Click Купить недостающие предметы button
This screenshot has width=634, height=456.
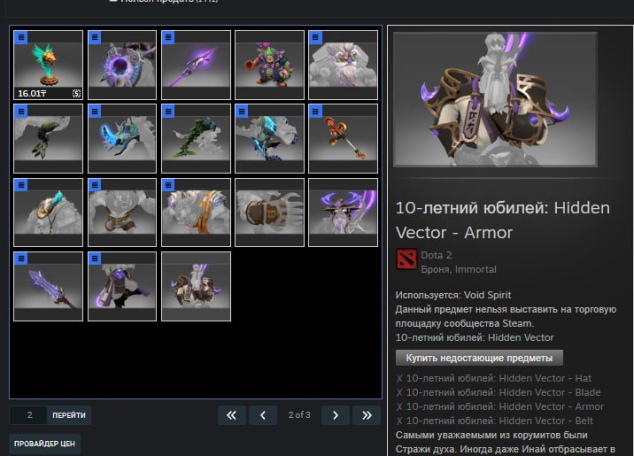pos(480,358)
